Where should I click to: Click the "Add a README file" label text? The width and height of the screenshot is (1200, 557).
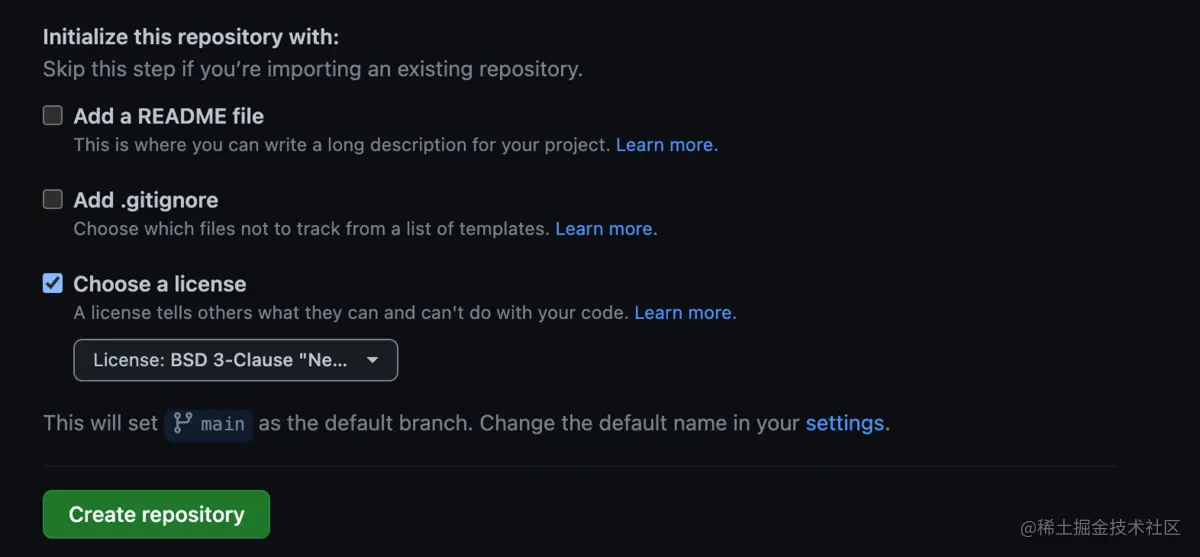click(168, 116)
